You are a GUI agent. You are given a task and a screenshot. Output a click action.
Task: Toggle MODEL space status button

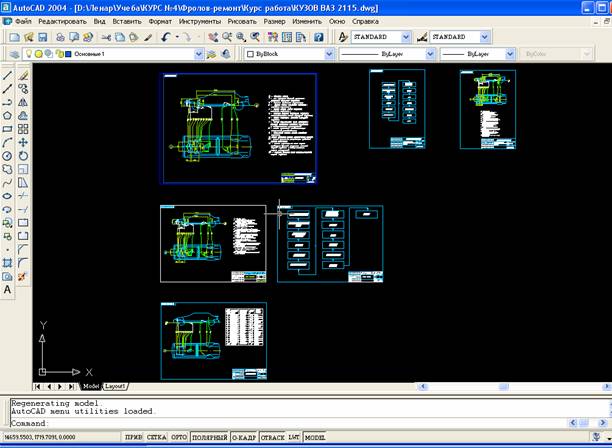click(x=315, y=437)
